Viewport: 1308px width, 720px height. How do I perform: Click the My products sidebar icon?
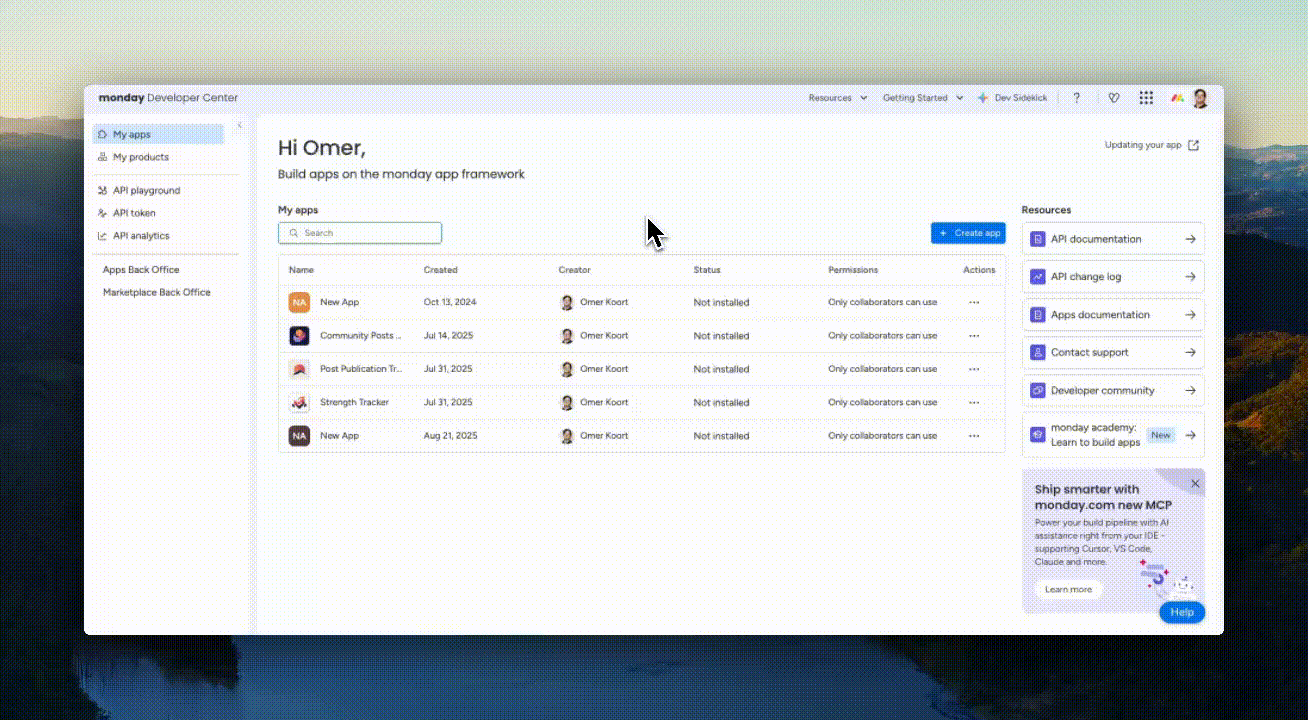click(103, 157)
